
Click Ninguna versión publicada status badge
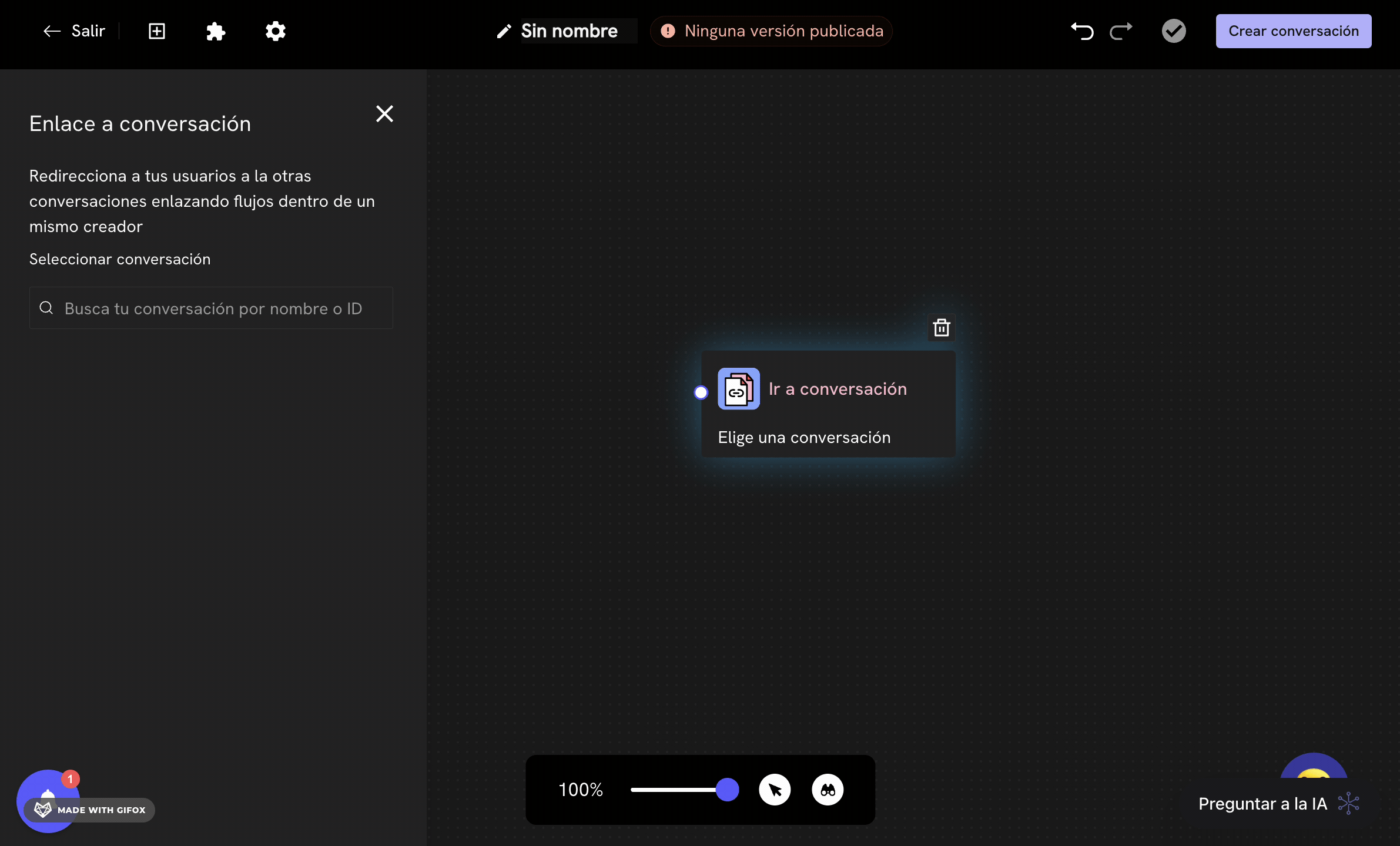click(771, 31)
